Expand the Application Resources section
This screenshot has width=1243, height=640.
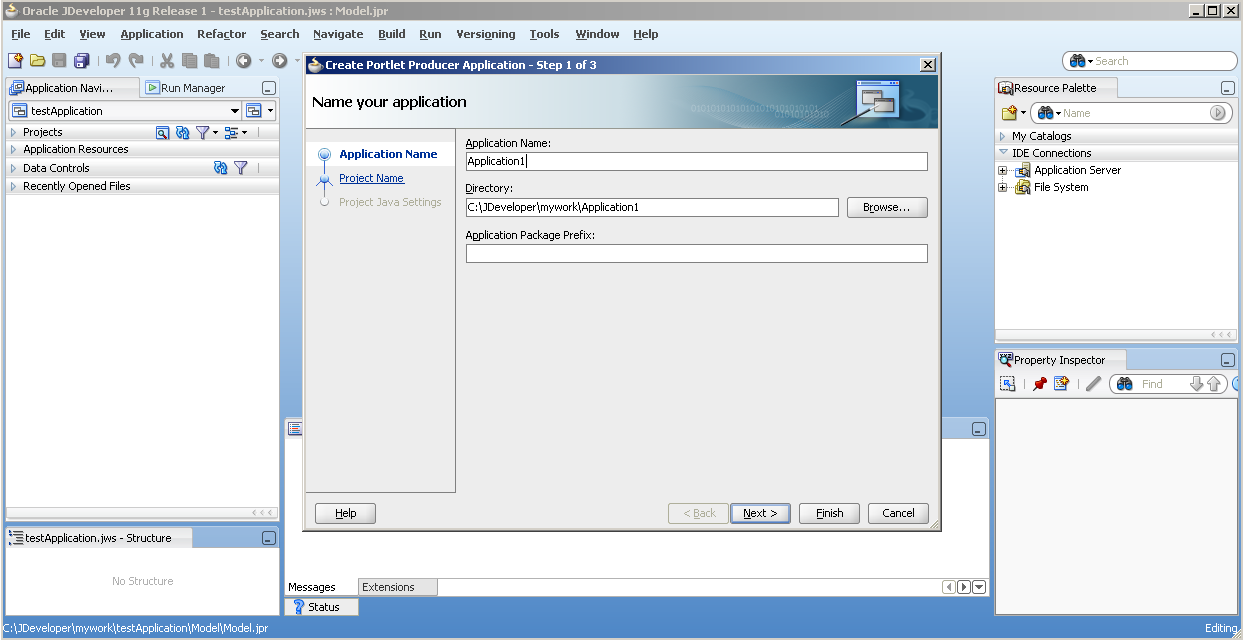coord(13,149)
